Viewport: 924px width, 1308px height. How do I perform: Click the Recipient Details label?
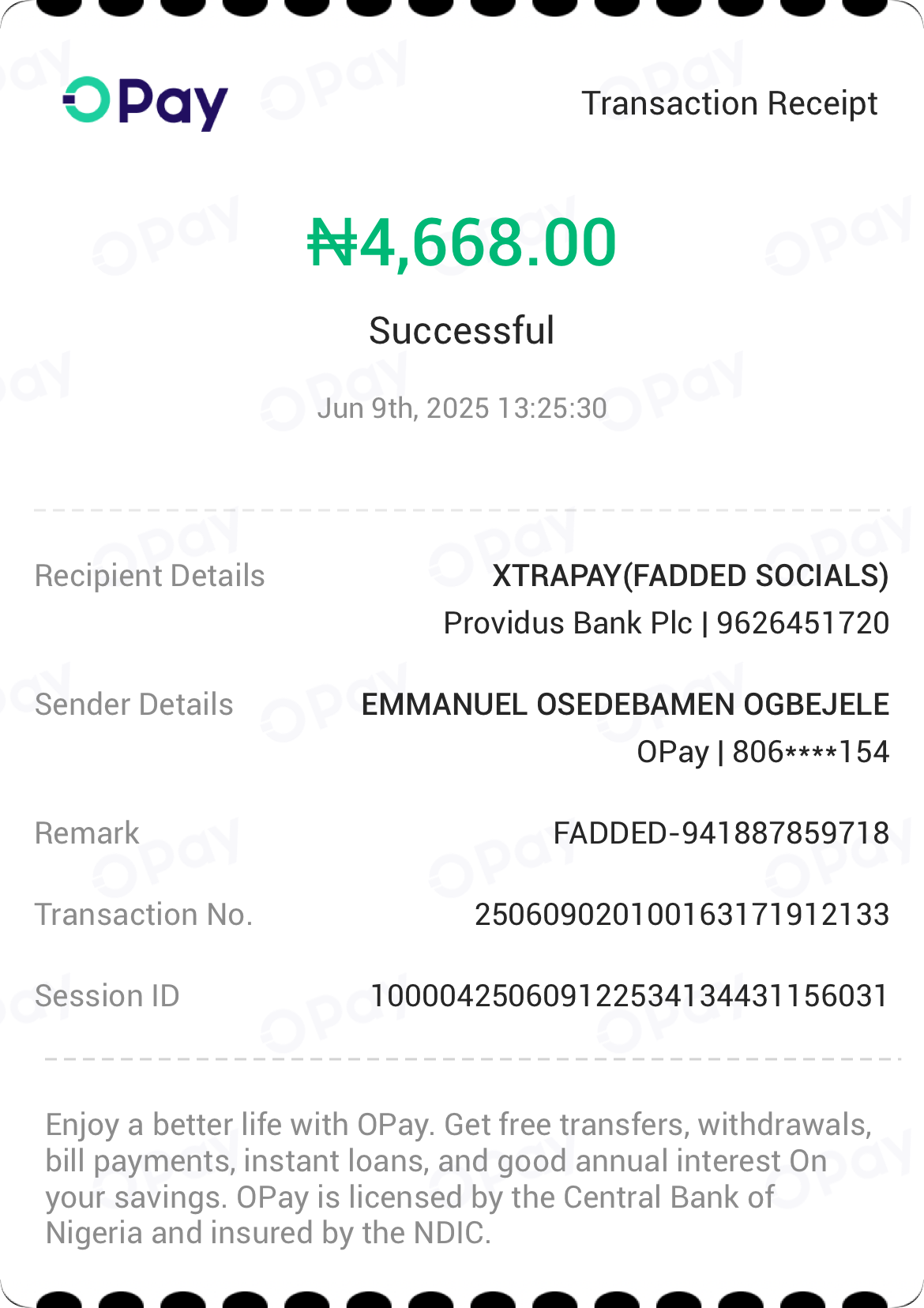coord(150,576)
